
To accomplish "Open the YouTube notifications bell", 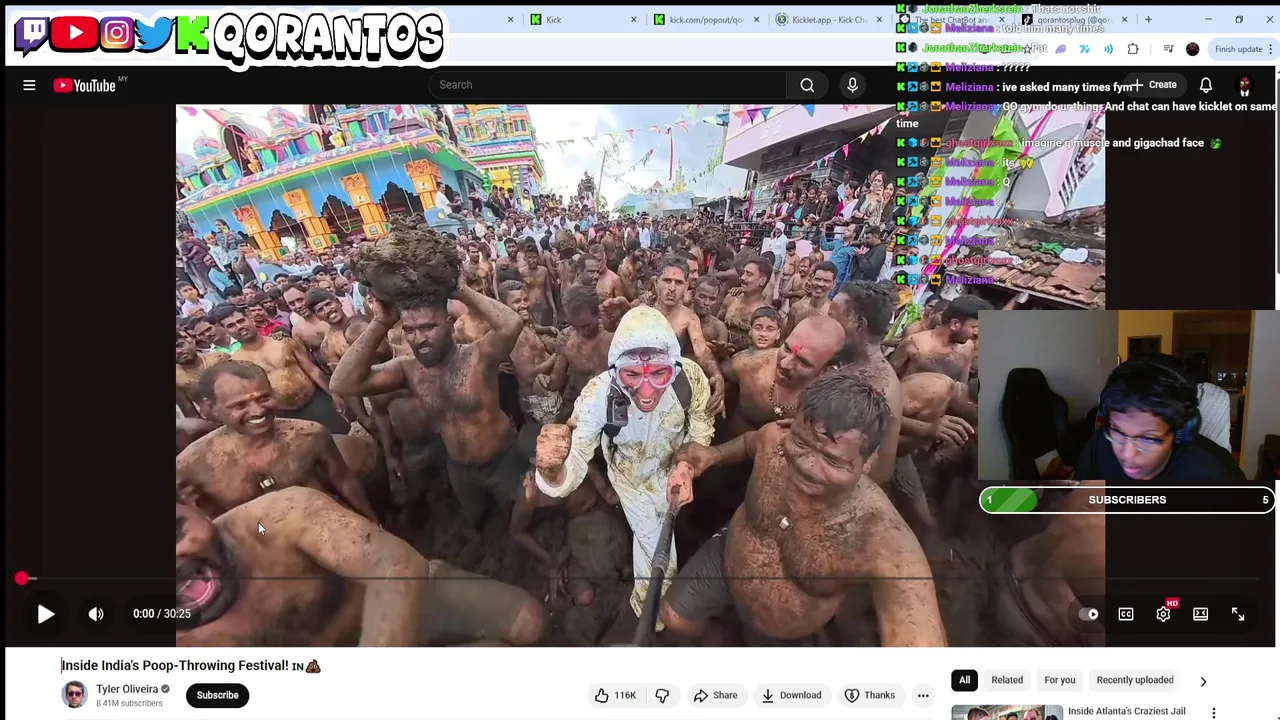I will tap(1206, 85).
